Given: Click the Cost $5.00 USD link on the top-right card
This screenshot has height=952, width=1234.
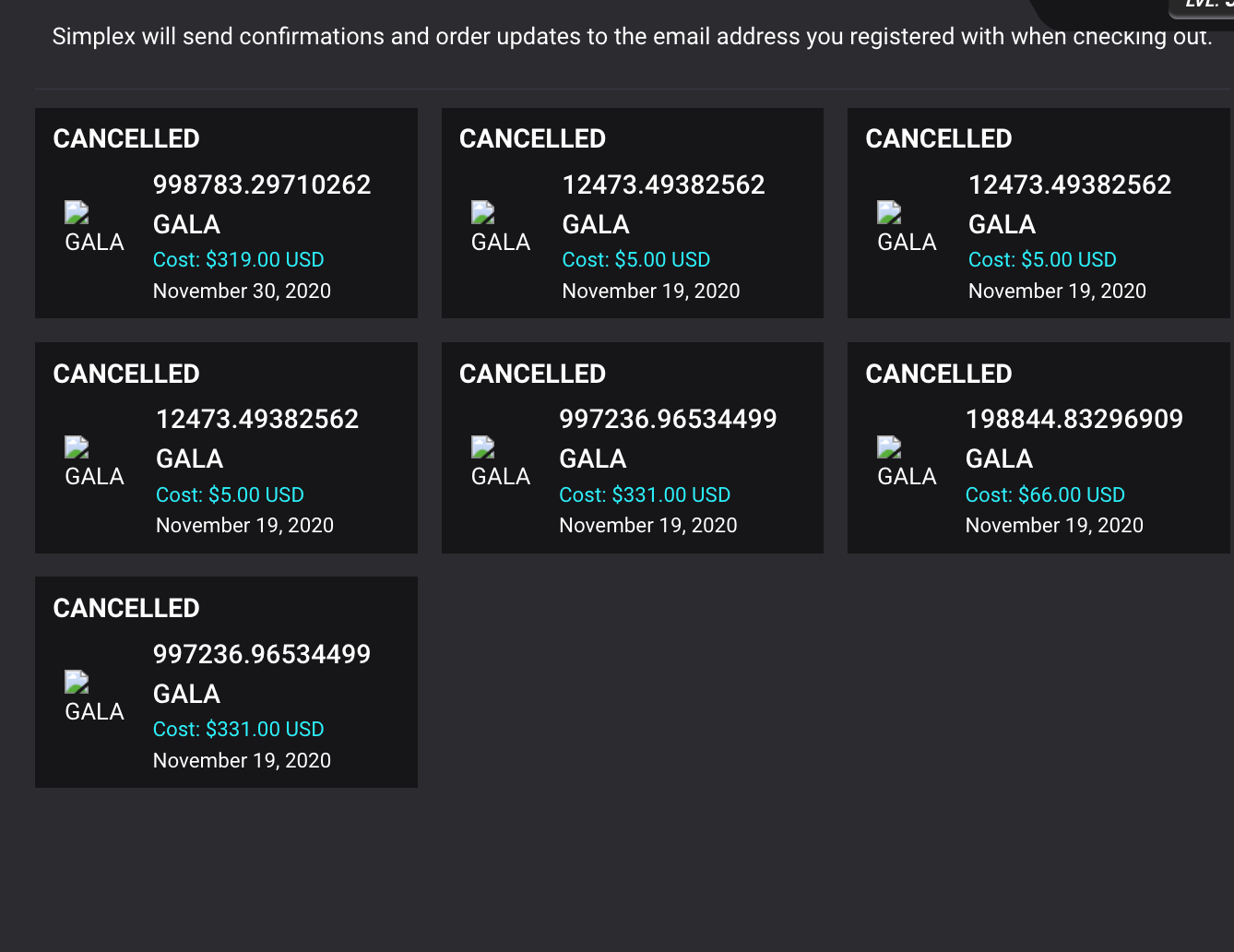Looking at the screenshot, I should tap(1042, 259).
